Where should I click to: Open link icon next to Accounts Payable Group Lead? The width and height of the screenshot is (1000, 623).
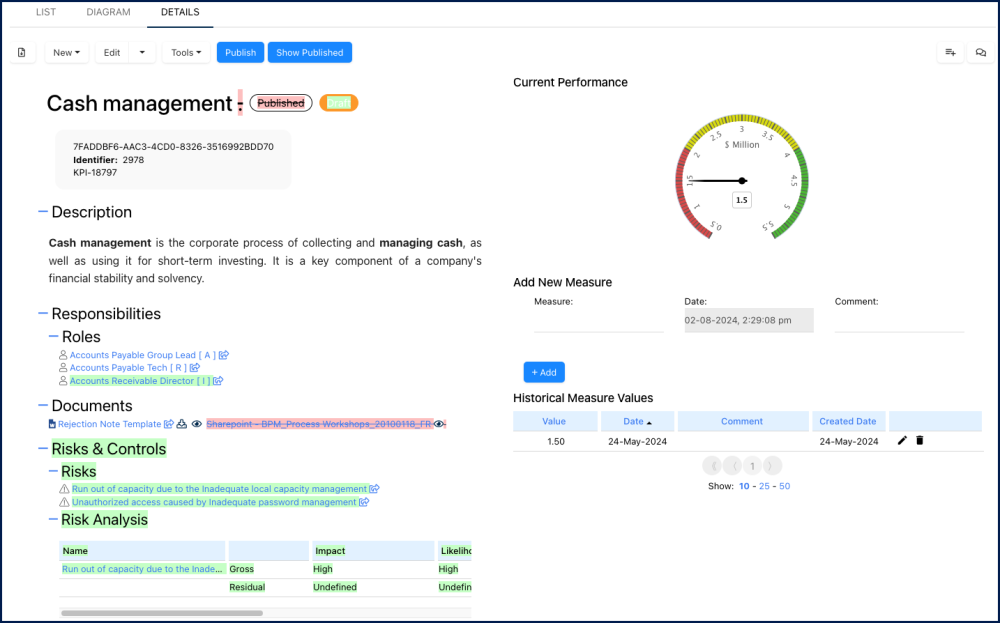(x=224, y=355)
